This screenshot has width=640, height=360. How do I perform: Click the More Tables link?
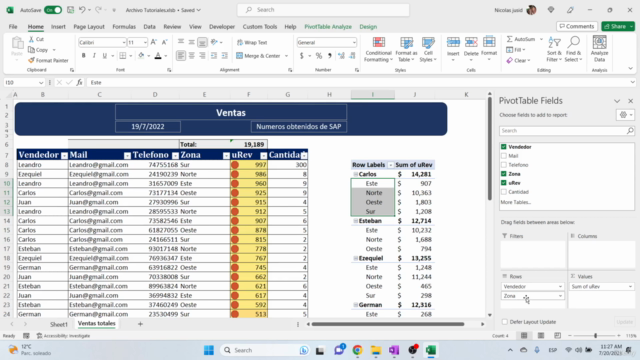(516, 202)
